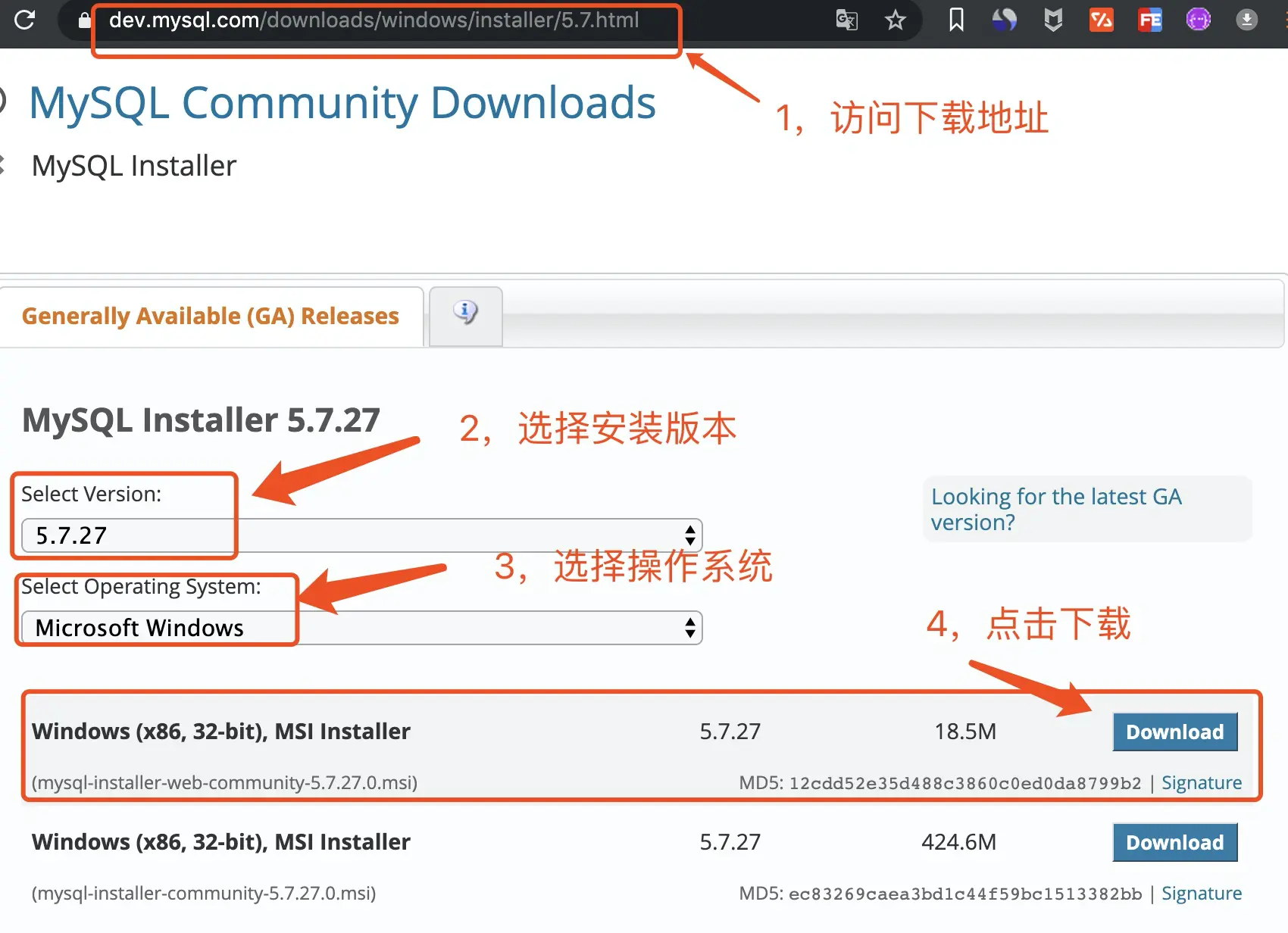1288x933 pixels.
Task: Click the MySQL Community Downloads heading
Action: point(342,103)
